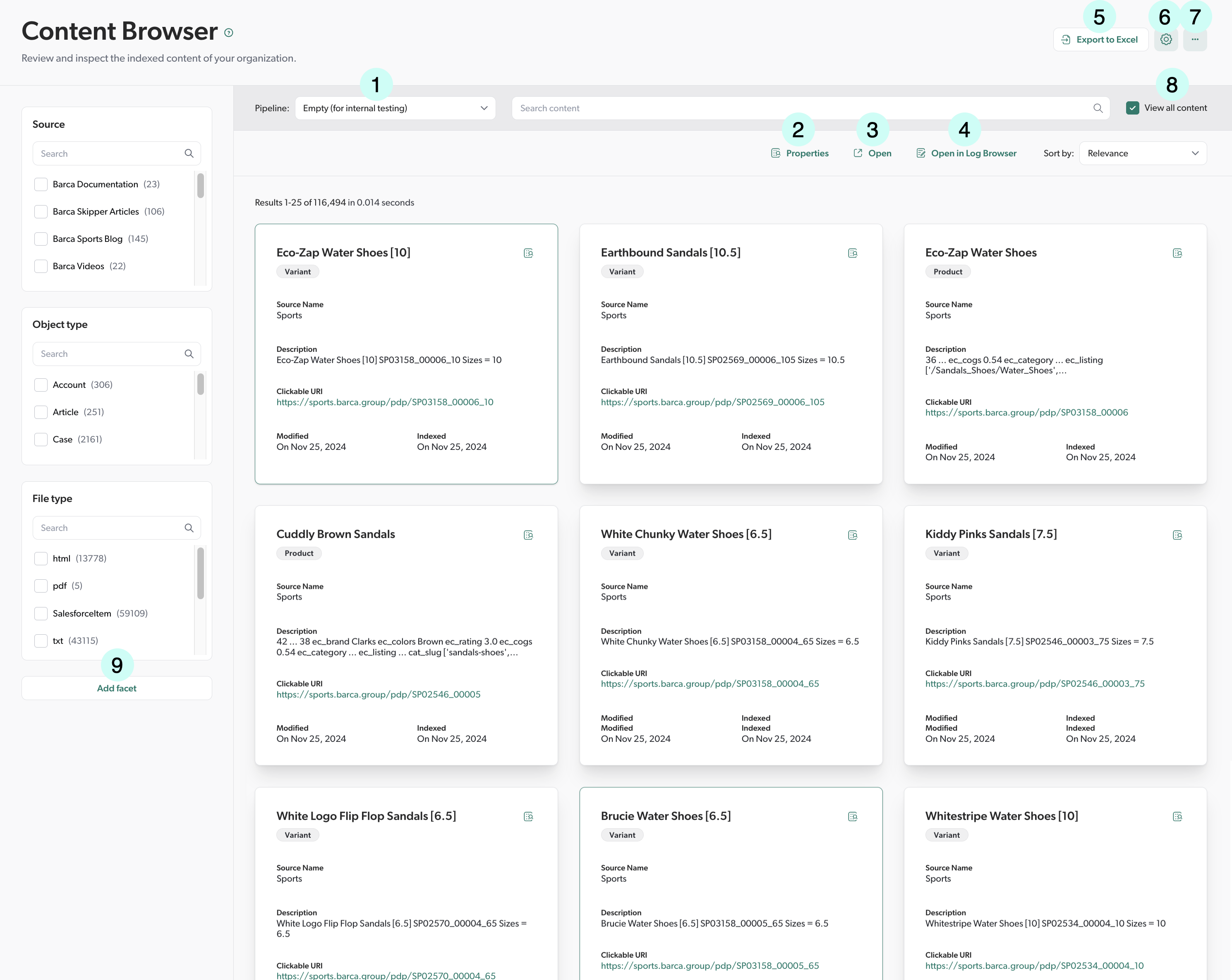Click the search icon in File type facet

click(189, 528)
